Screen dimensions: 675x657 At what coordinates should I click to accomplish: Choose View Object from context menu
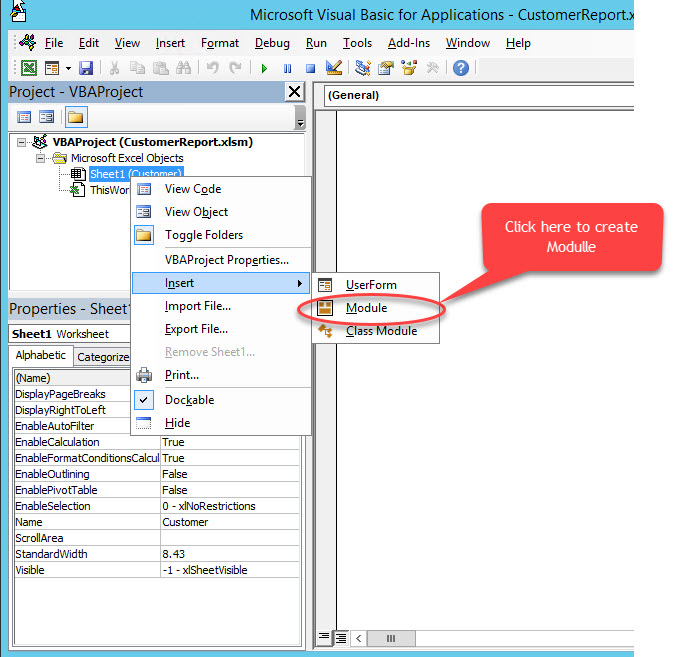[x=221, y=212]
